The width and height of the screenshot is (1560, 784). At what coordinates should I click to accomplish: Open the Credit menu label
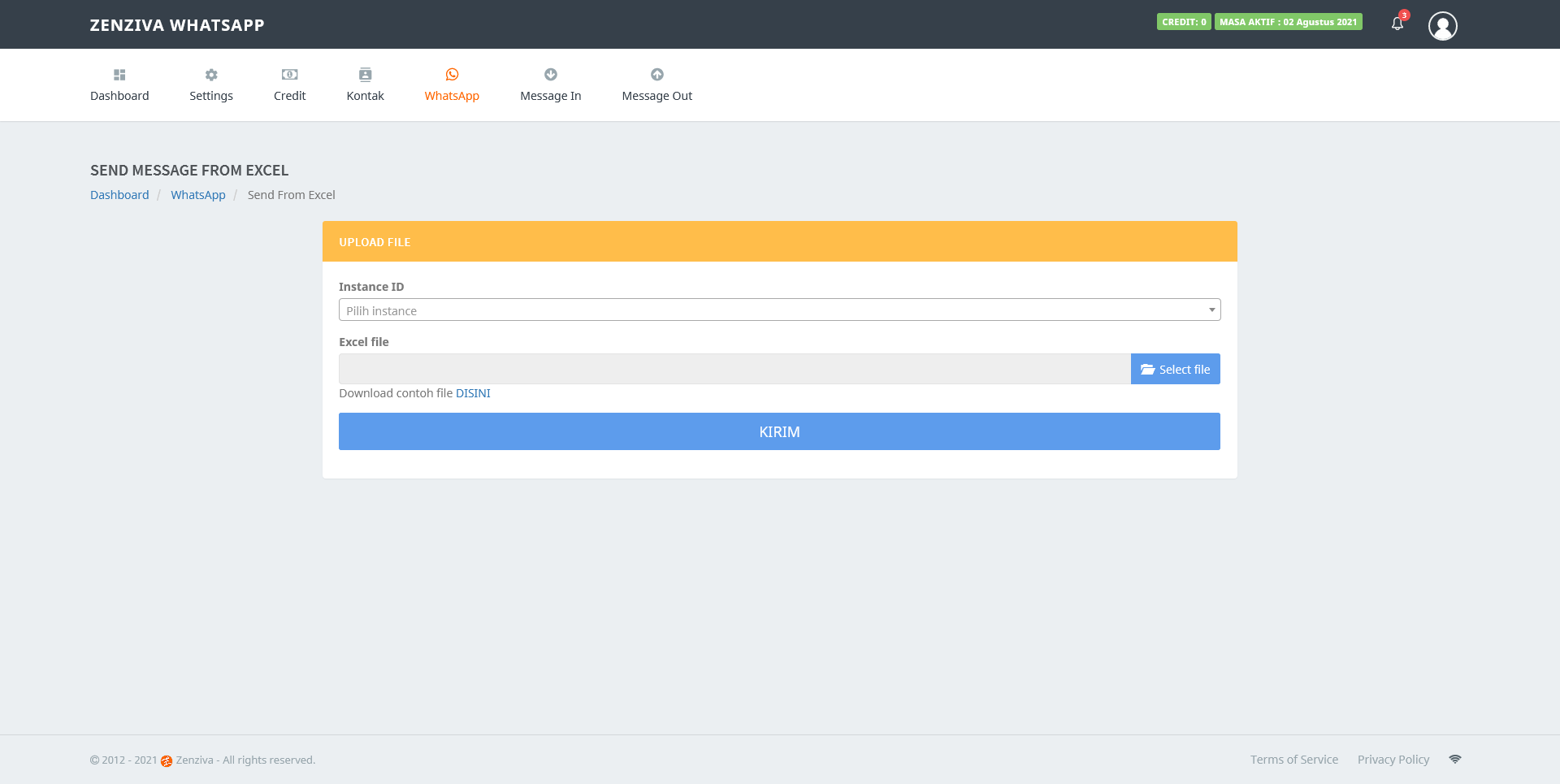click(x=289, y=96)
